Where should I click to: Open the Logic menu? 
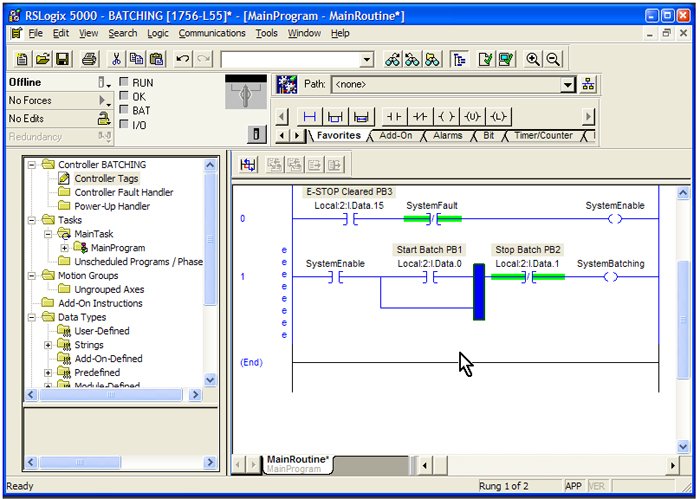pyautogui.click(x=158, y=33)
